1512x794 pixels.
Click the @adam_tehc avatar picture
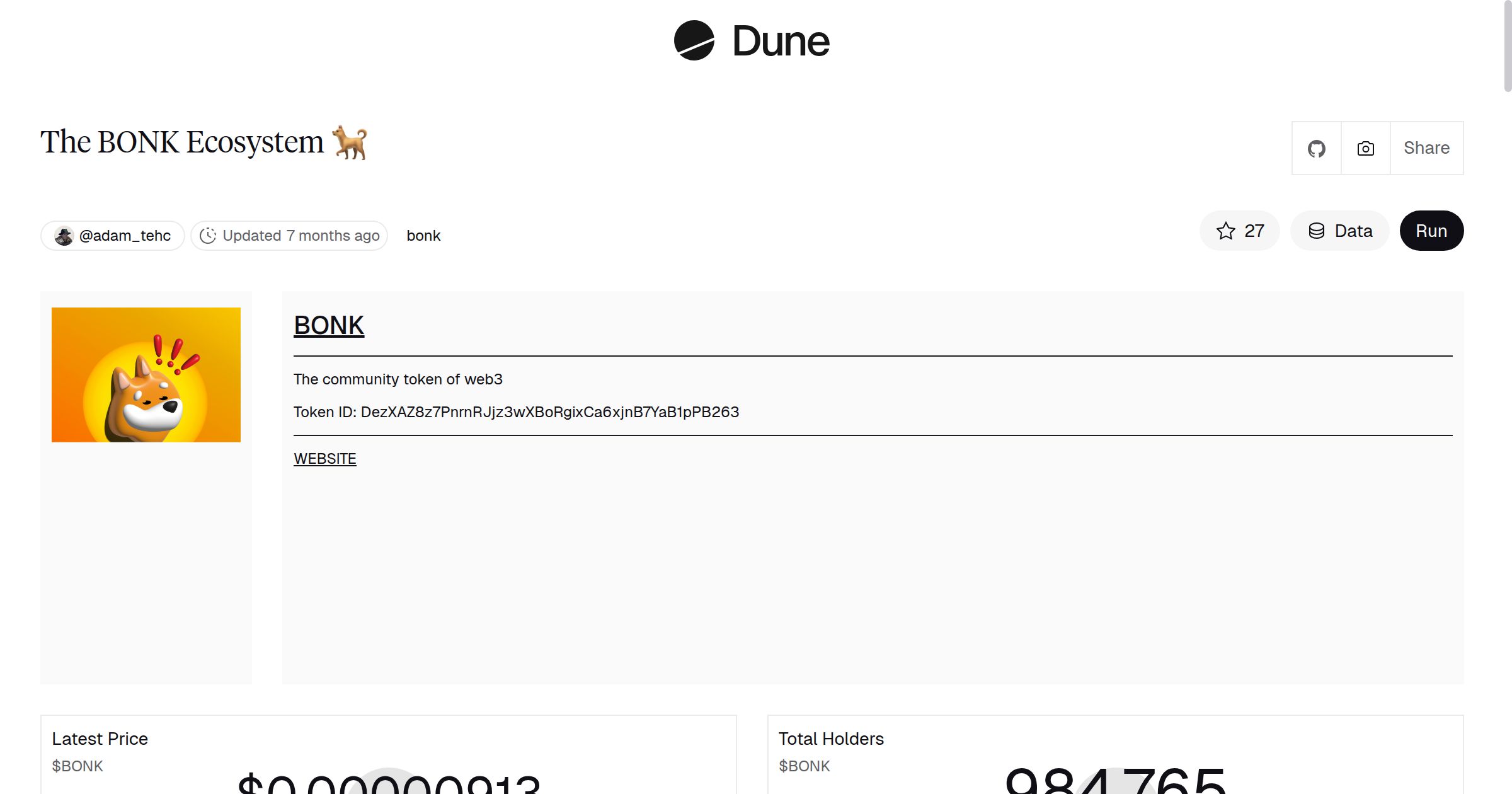pos(65,235)
